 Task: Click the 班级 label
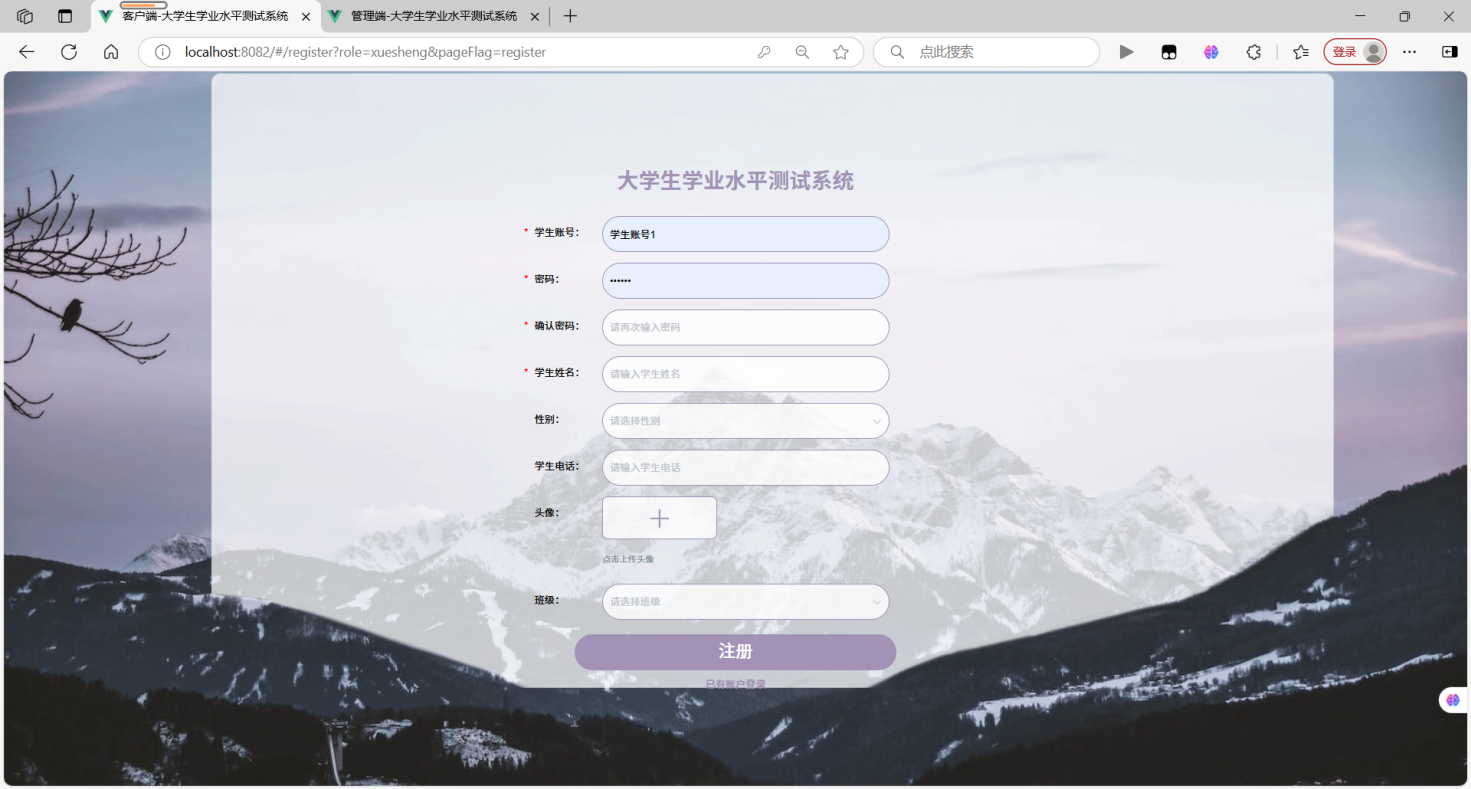coord(546,600)
